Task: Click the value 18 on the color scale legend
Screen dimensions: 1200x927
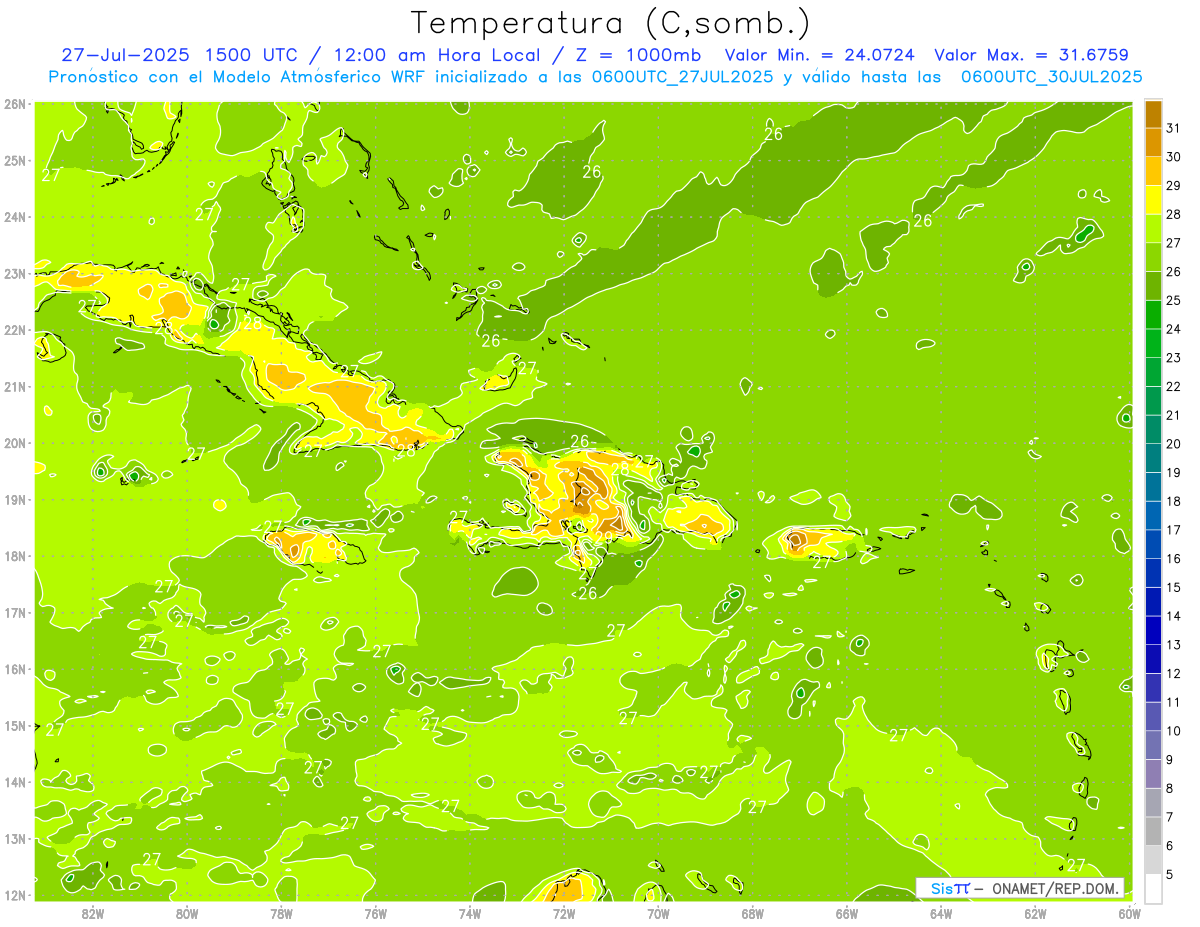Action: pos(1174,502)
